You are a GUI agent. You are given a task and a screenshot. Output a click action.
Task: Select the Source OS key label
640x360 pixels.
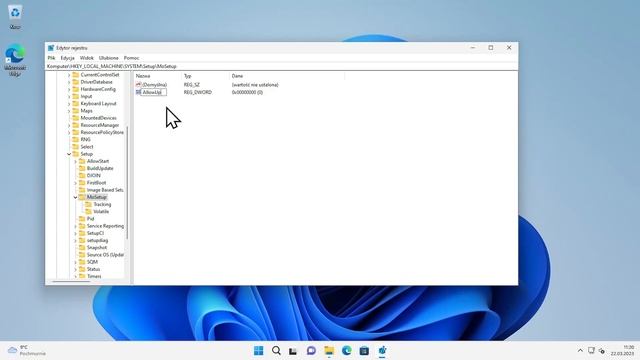click(105, 255)
